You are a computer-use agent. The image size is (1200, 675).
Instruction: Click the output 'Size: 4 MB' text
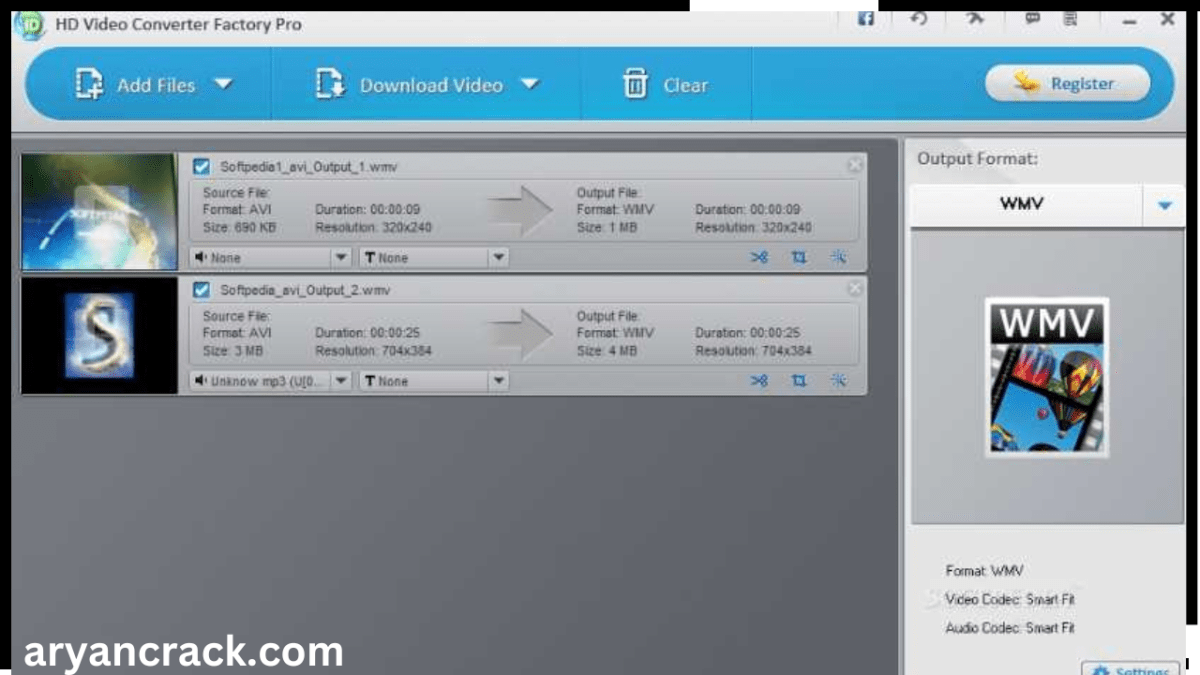pos(607,351)
